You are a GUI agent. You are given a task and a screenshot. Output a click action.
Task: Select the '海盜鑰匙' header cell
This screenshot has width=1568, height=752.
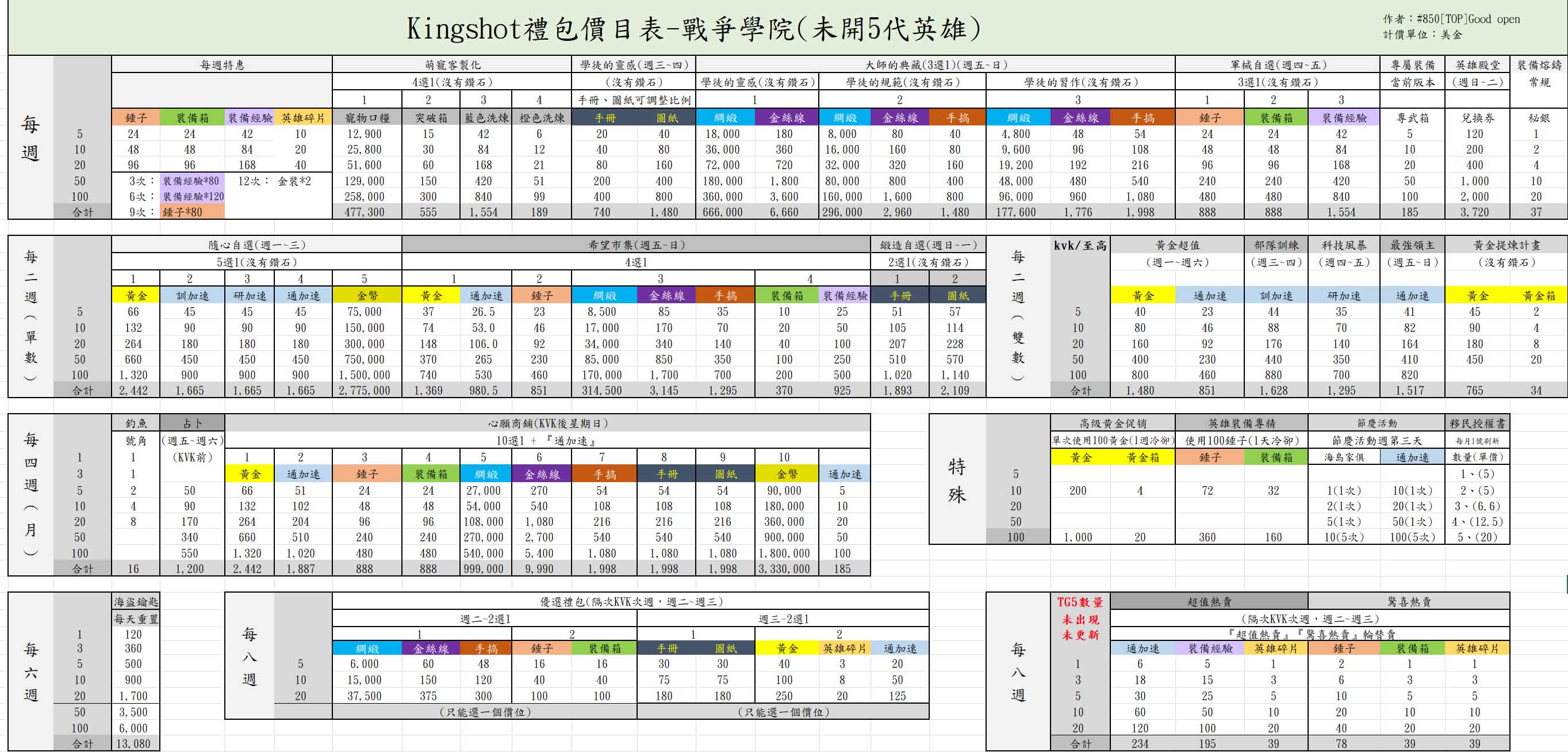tap(136, 602)
